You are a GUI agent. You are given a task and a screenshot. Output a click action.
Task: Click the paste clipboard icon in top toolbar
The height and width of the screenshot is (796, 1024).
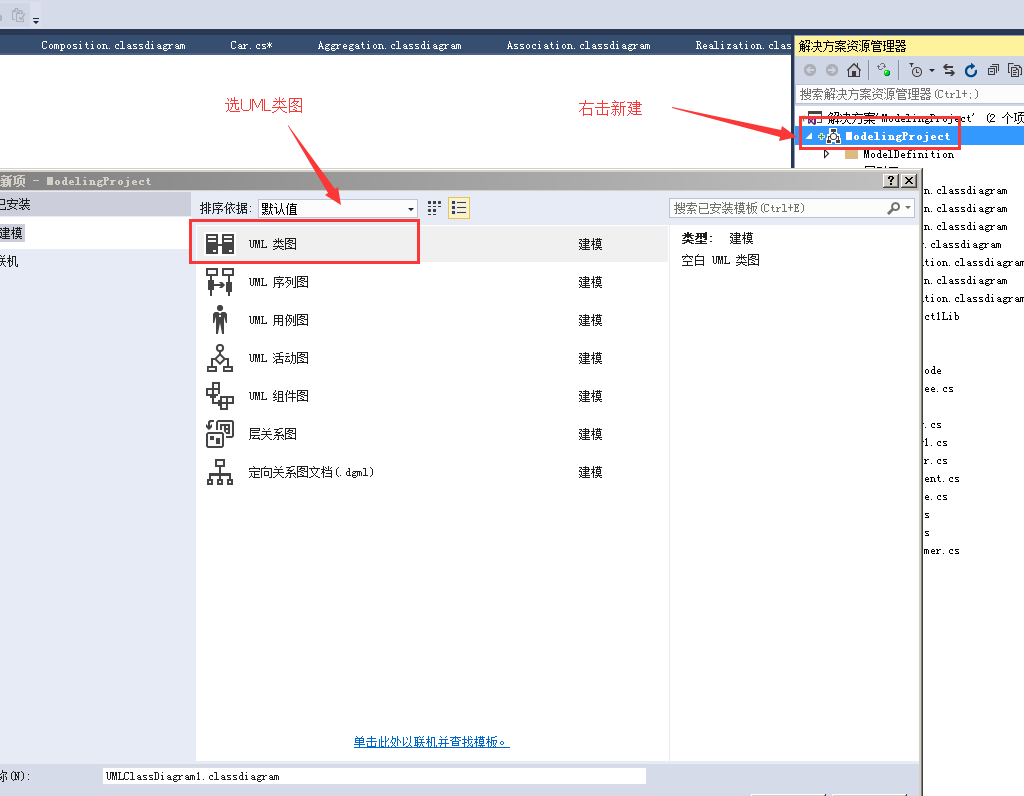click(18, 15)
